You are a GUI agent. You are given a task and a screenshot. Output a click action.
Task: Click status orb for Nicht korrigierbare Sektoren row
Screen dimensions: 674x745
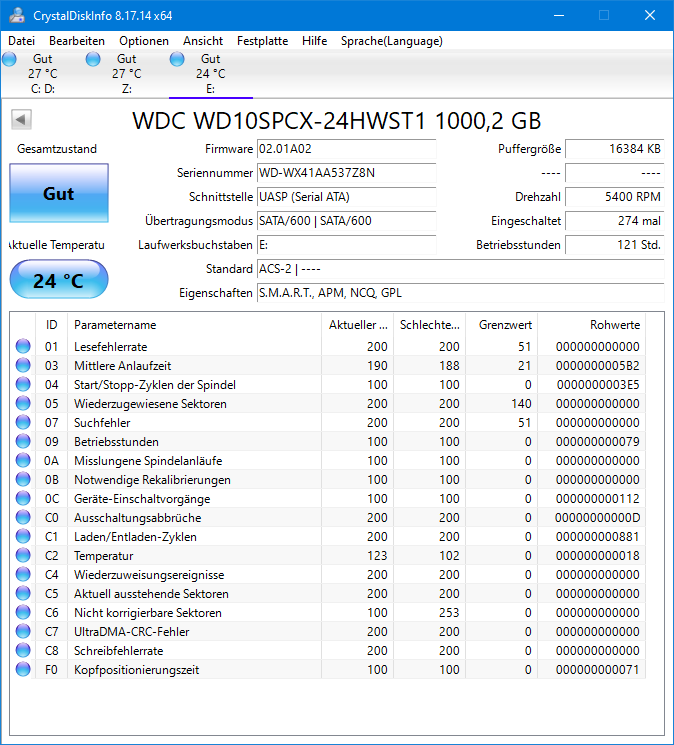coord(23,612)
